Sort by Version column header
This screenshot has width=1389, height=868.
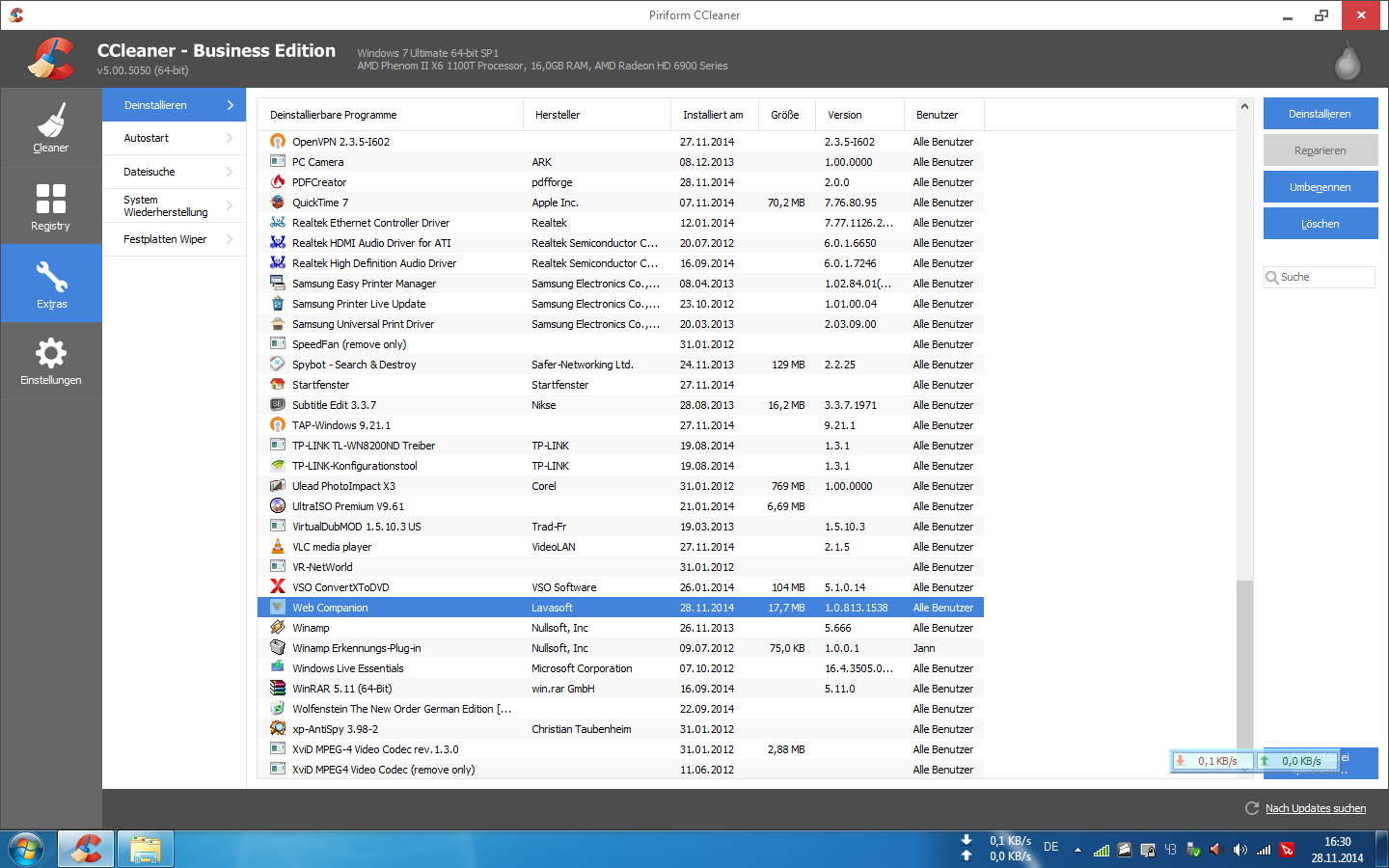tap(859, 115)
